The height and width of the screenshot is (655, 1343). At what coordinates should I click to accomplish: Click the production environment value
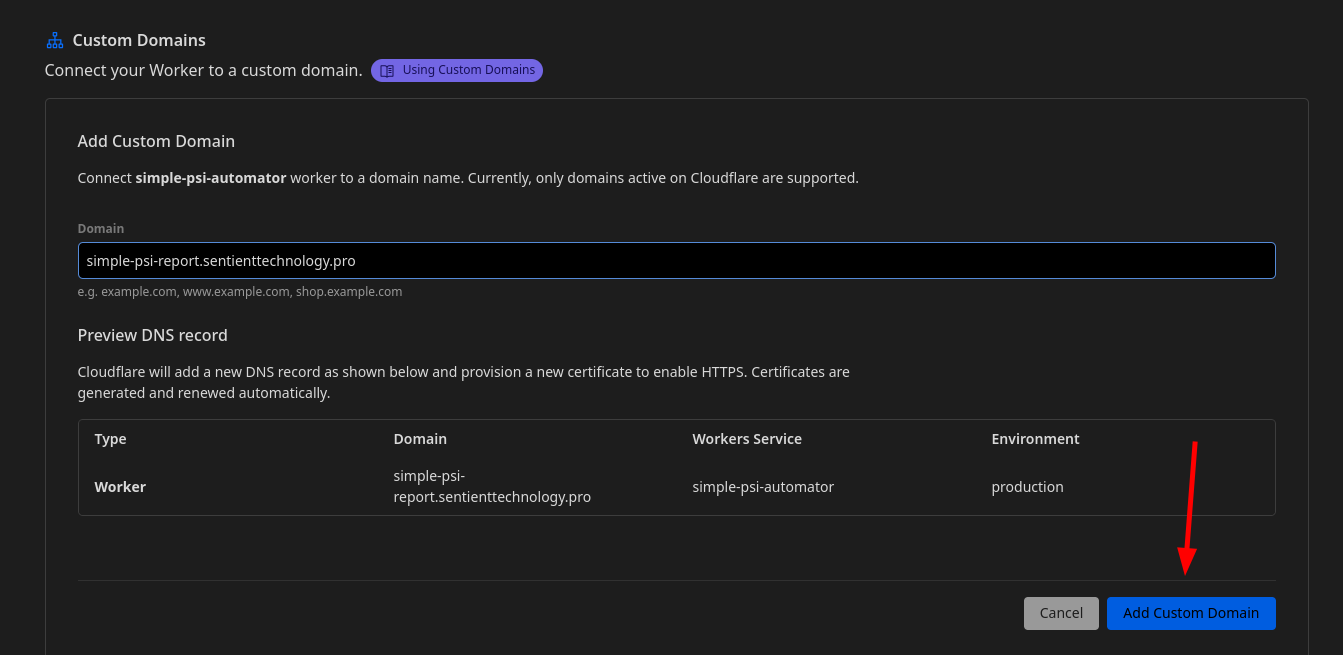point(1027,487)
